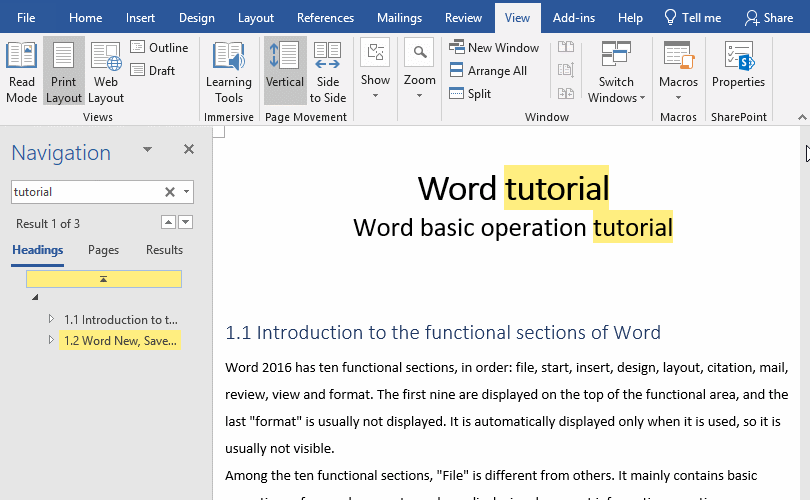
Task: Click Result 1 of 3 text
Action: click(x=48, y=224)
